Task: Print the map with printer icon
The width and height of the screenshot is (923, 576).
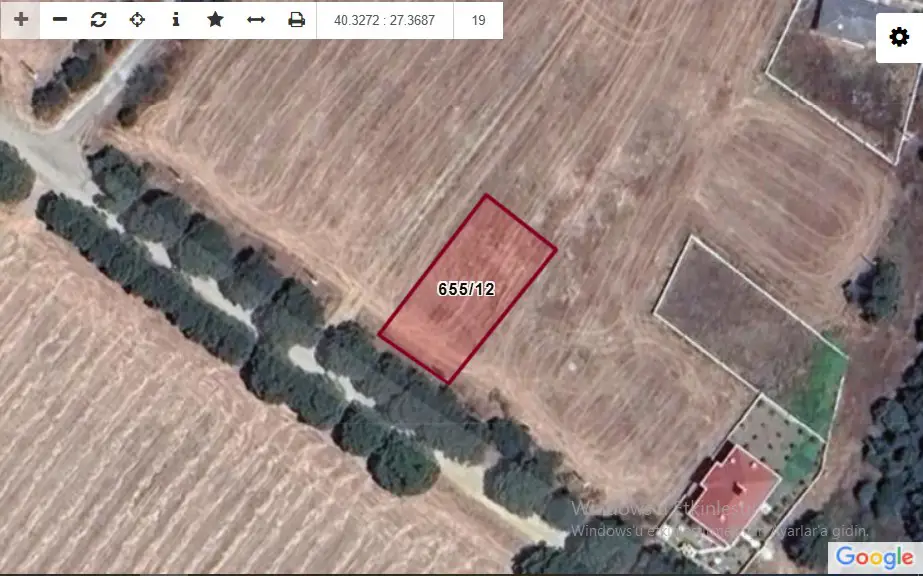Action: [x=297, y=20]
